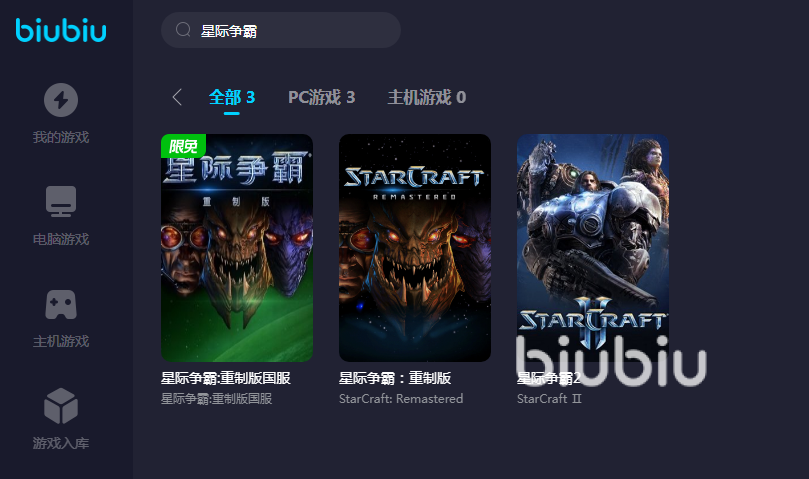The width and height of the screenshot is (809, 479).
Task: Open StarCraft II cover art
Action: tap(593, 248)
